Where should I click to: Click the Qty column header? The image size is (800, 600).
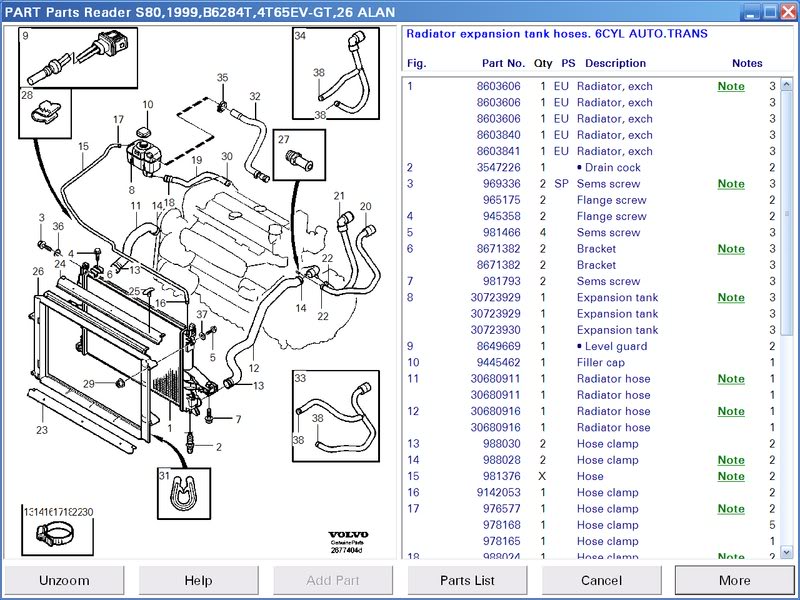coord(543,63)
